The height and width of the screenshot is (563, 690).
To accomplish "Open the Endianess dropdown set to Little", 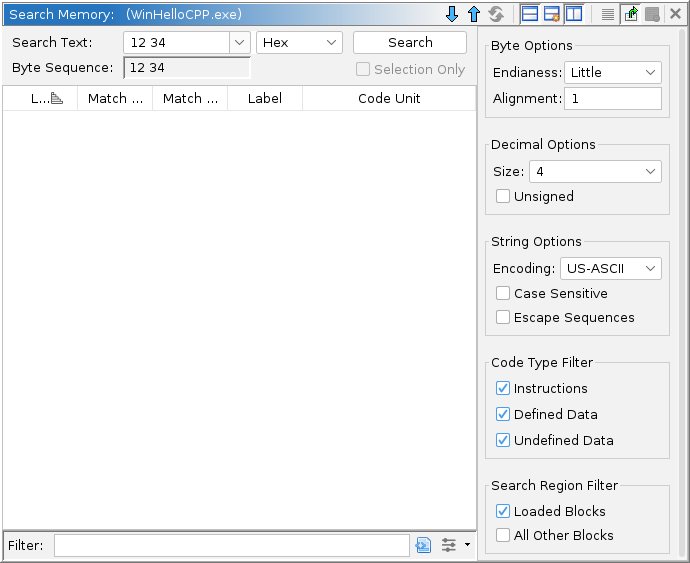I will tap(612, 73).
